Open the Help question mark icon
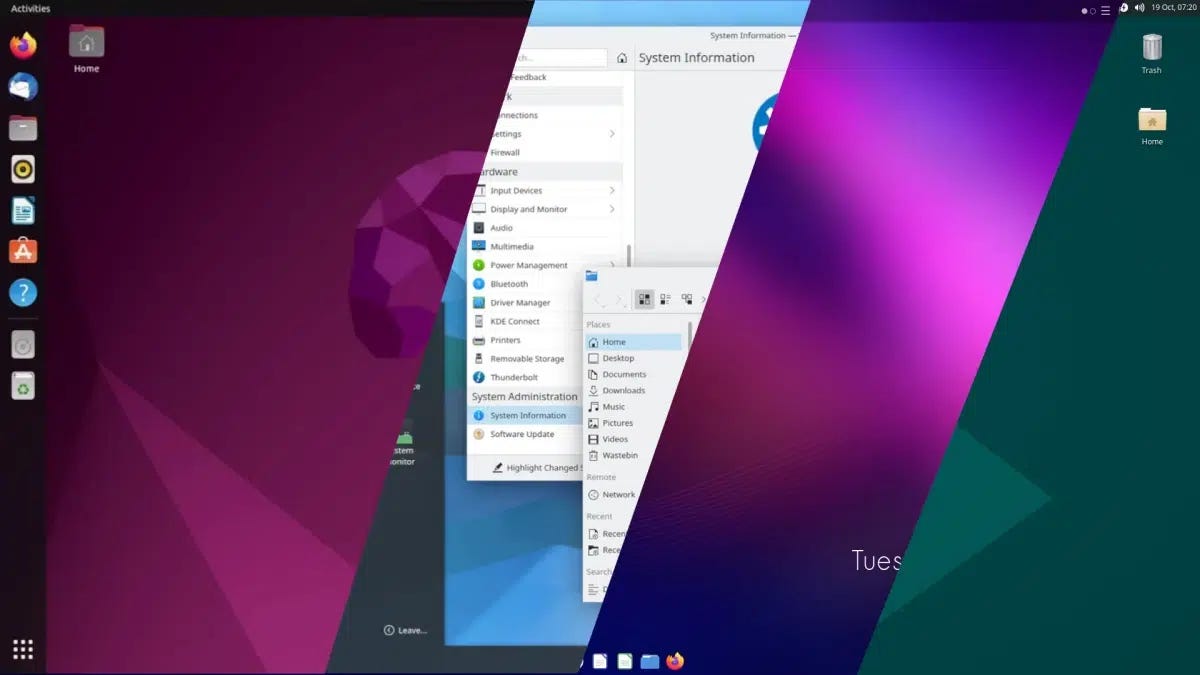1200x675 pixels. click(23, 292)
